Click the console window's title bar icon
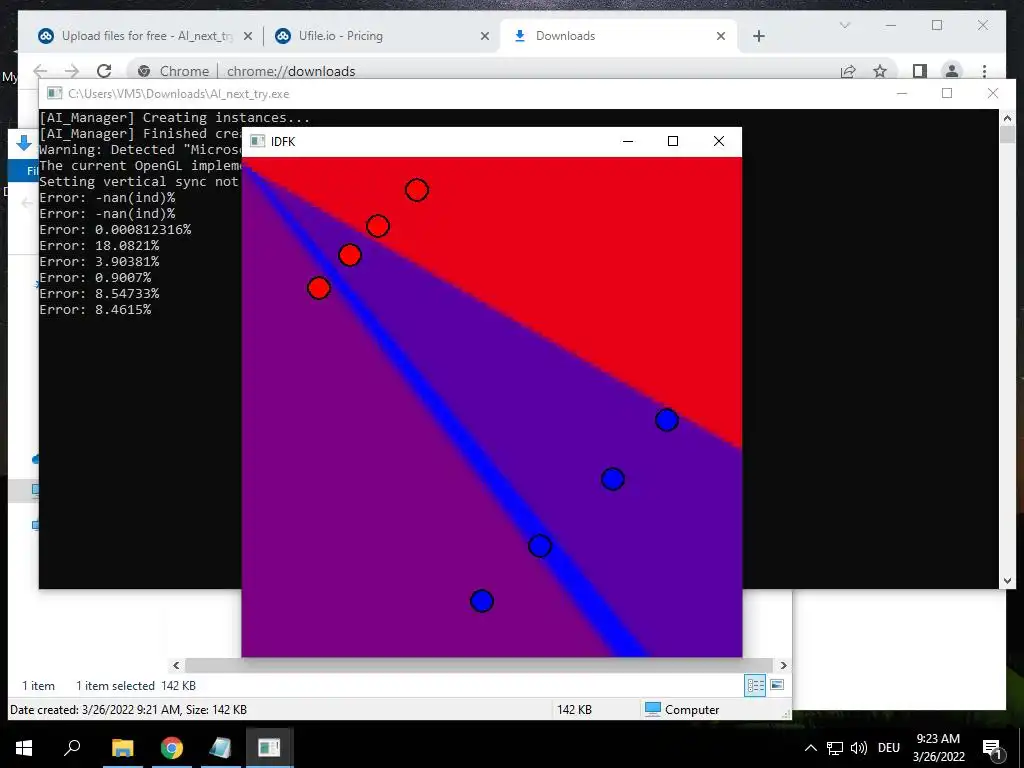The width and height of the screenshot is (1024, 768). click(x=55, y=93)
